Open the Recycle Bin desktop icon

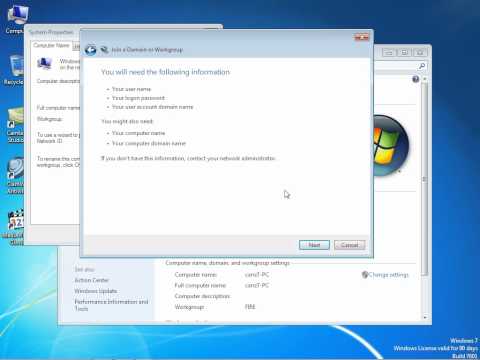pos(15,70)
